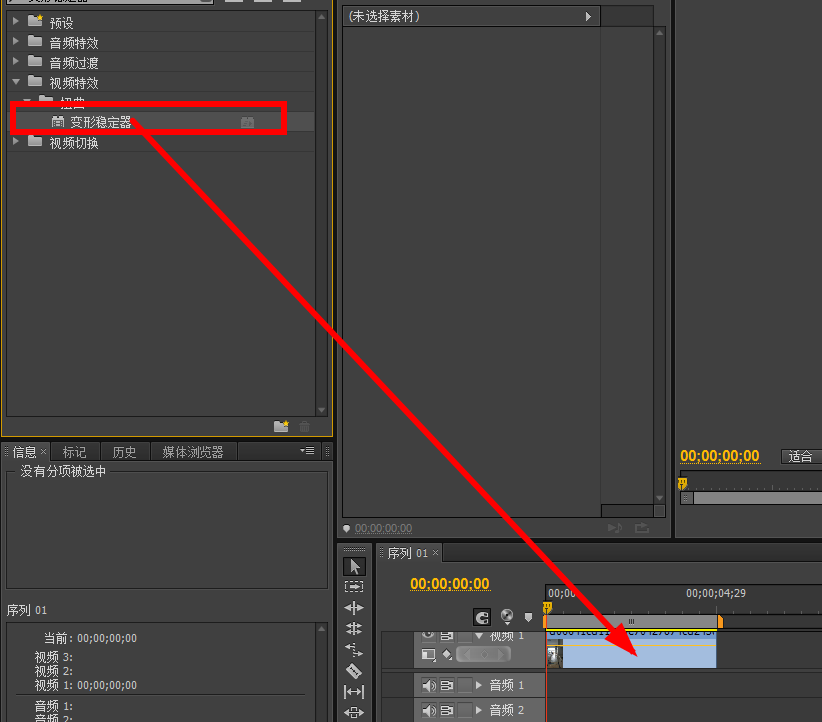Screen dimensions: 822x722
Task: Close the 信息 panel tab
Action: click(44, 451)
